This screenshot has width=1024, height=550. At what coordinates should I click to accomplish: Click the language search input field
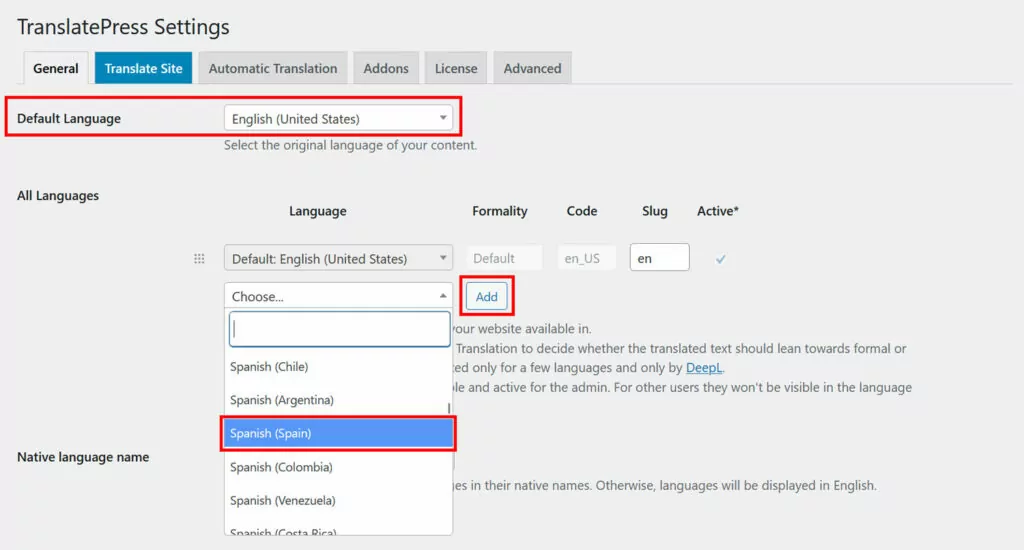click(340, 329)
